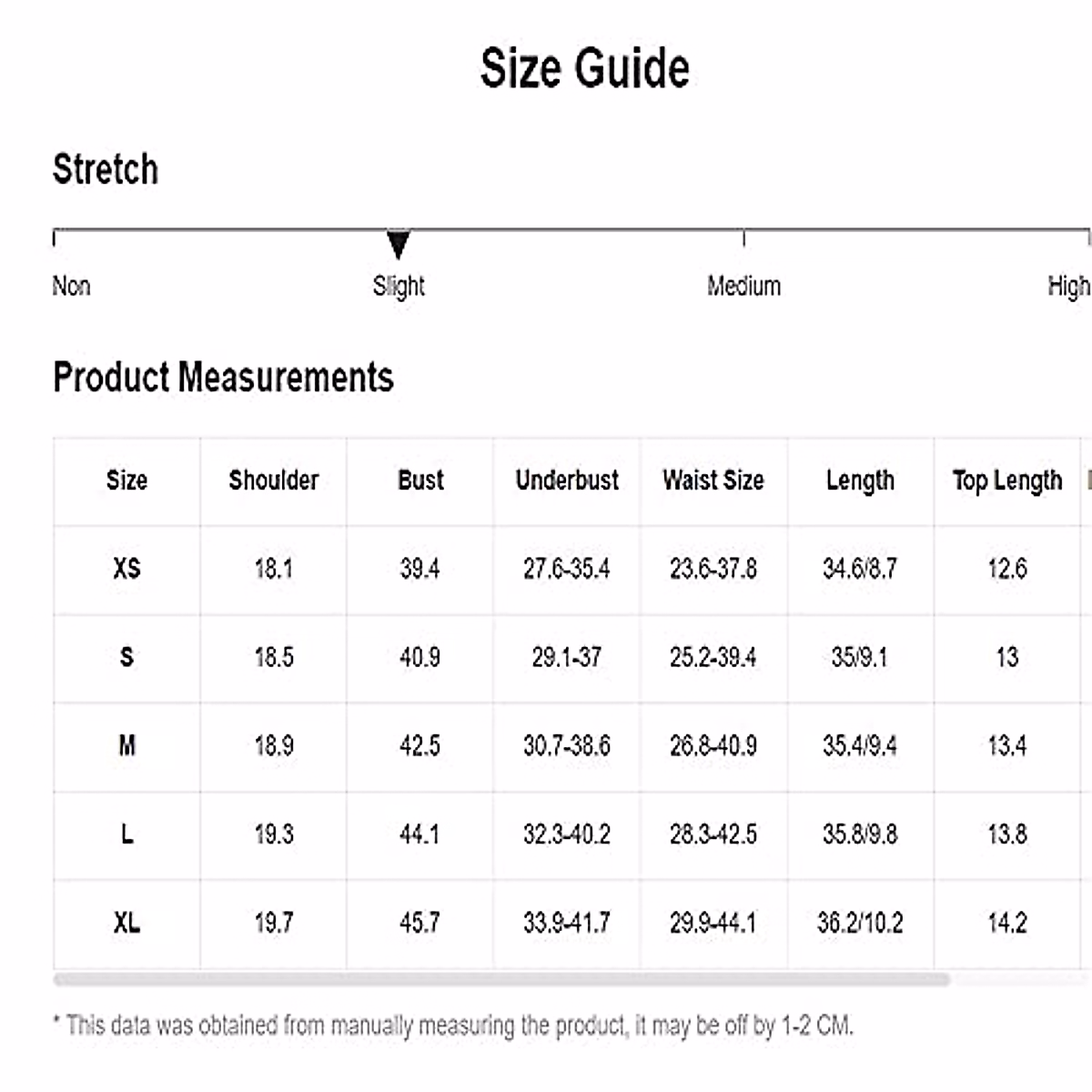The height and width of the screenshot is (1092, 1092).
Task: Click the manual measurement disclaimer text
Action: [453, 1026]
